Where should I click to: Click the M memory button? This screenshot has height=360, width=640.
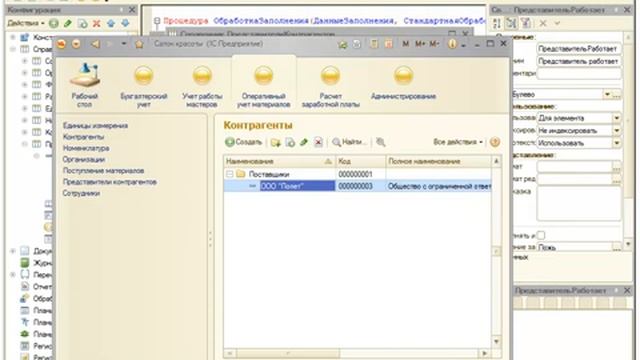point(405,44)
